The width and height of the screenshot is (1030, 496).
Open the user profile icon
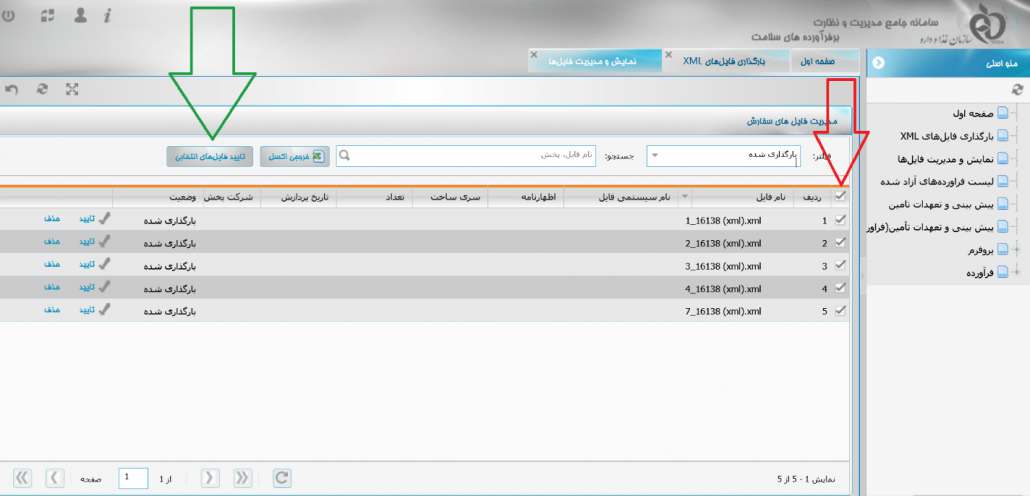80,17
